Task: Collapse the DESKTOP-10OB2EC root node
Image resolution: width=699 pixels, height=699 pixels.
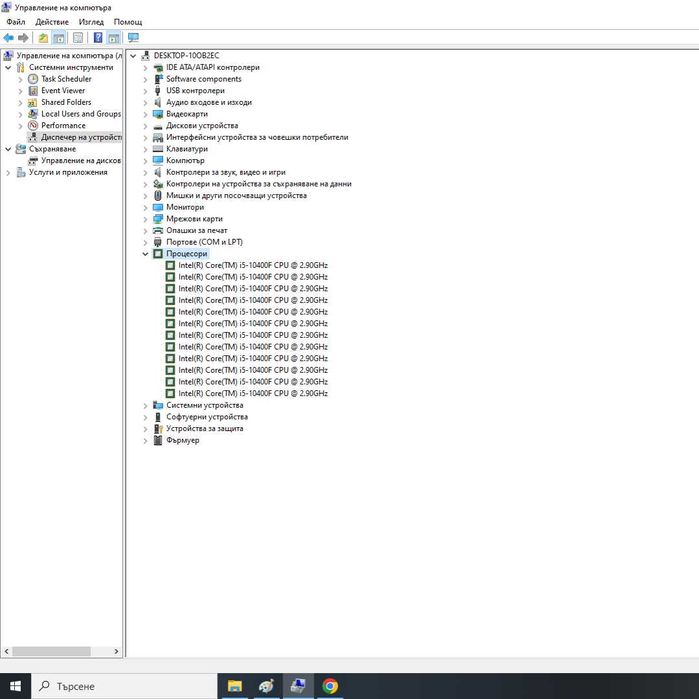Action: [133, 56]
